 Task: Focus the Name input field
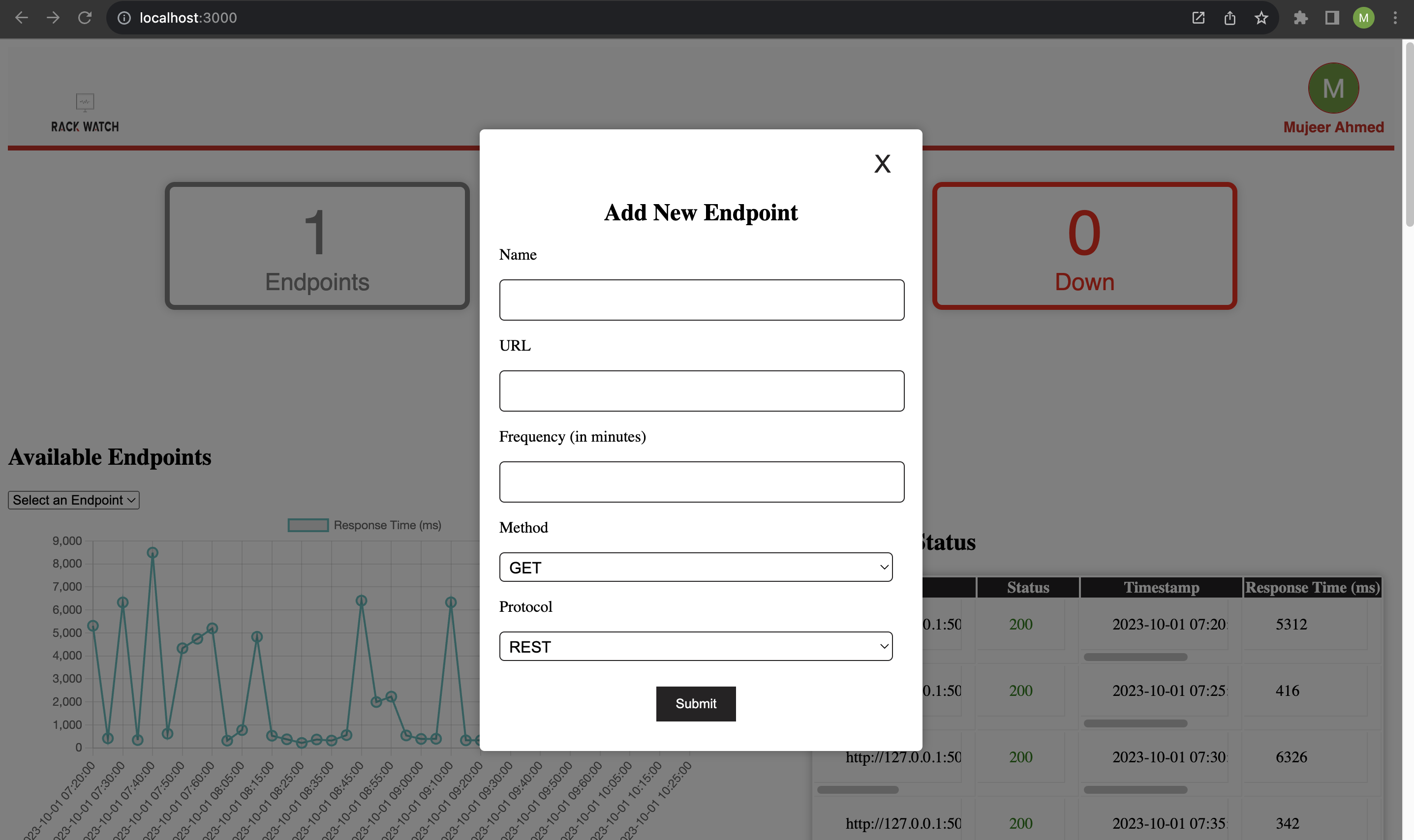701,300
